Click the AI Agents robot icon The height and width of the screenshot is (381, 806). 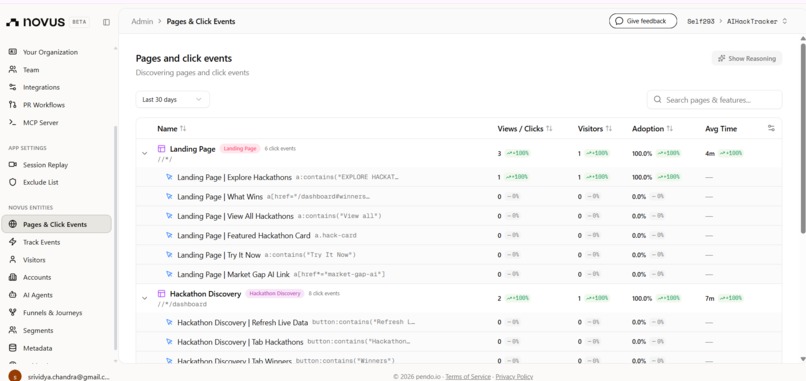13,295
